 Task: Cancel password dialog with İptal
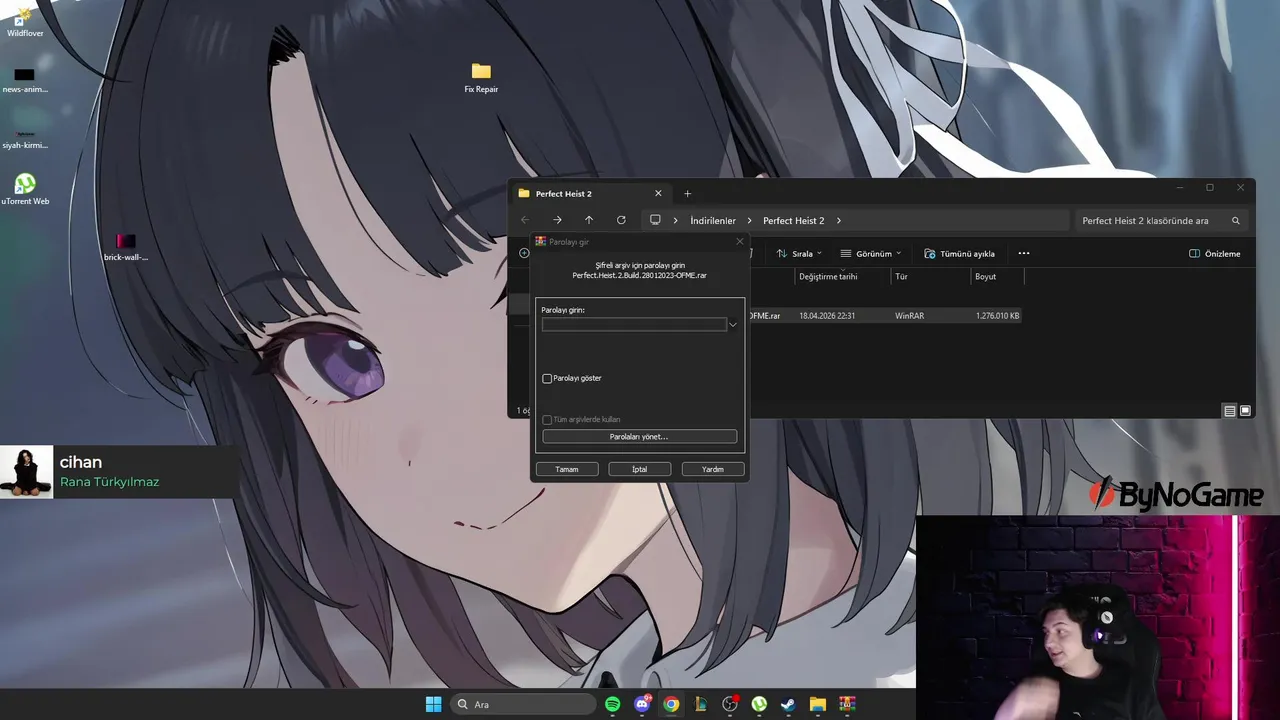click(640, 469)
